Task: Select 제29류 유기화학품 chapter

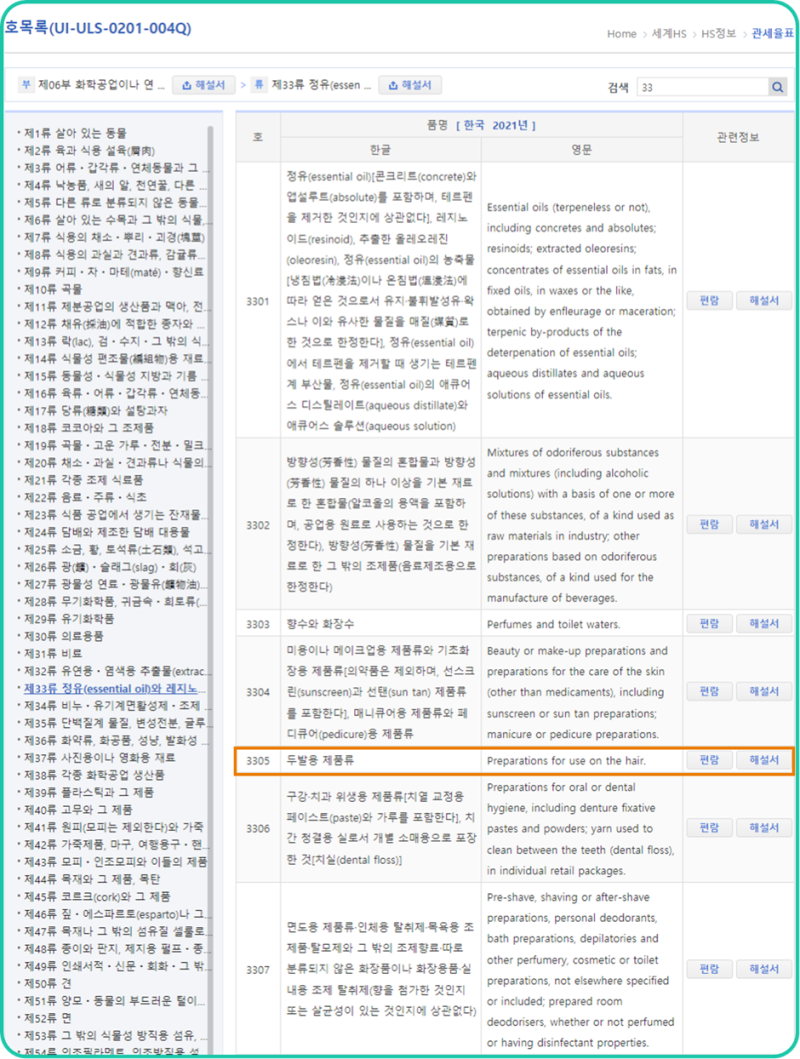Action: pyautogui.click(x=69, y=619)
